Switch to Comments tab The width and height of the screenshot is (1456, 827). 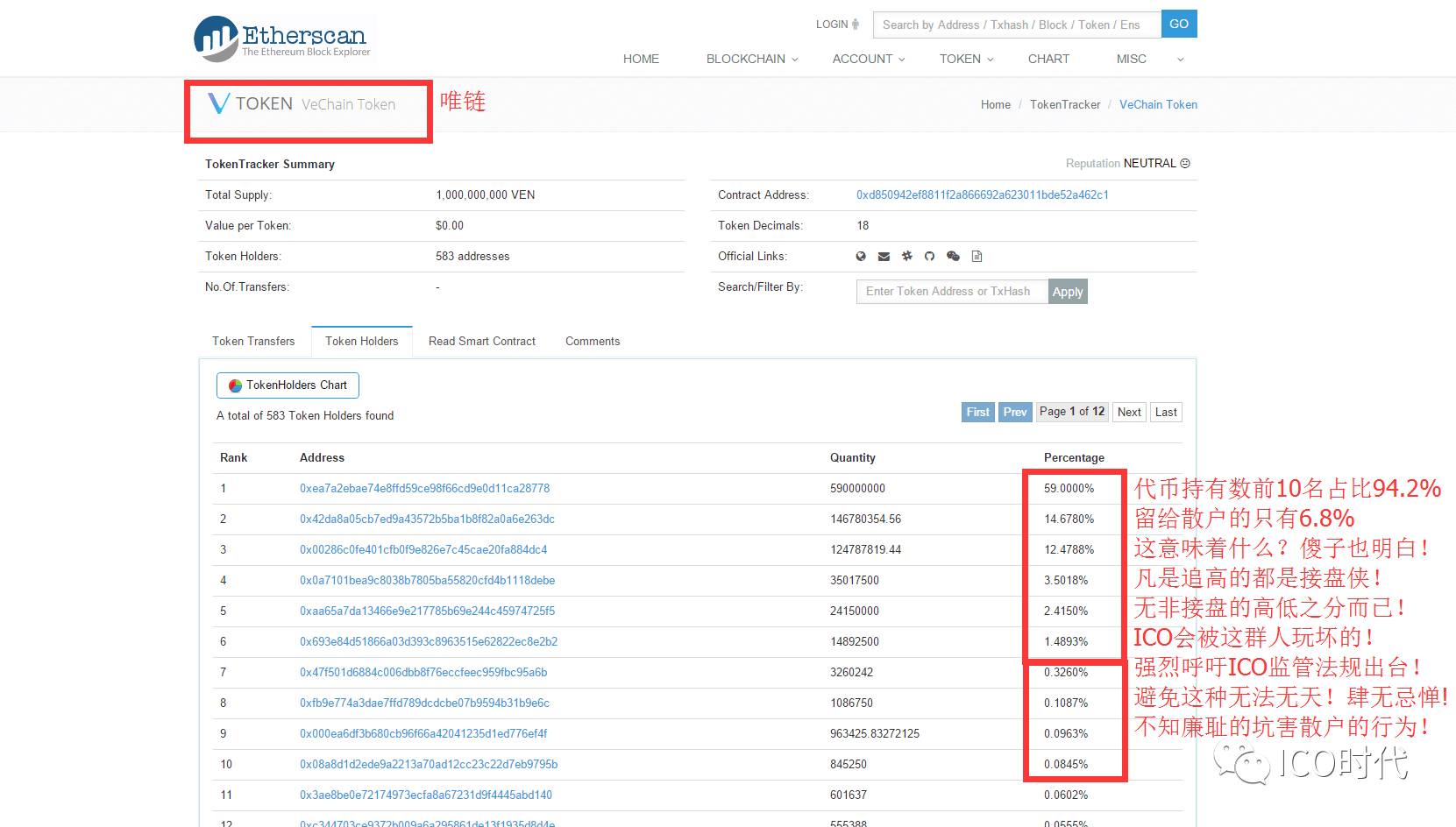tap(593, 341)
